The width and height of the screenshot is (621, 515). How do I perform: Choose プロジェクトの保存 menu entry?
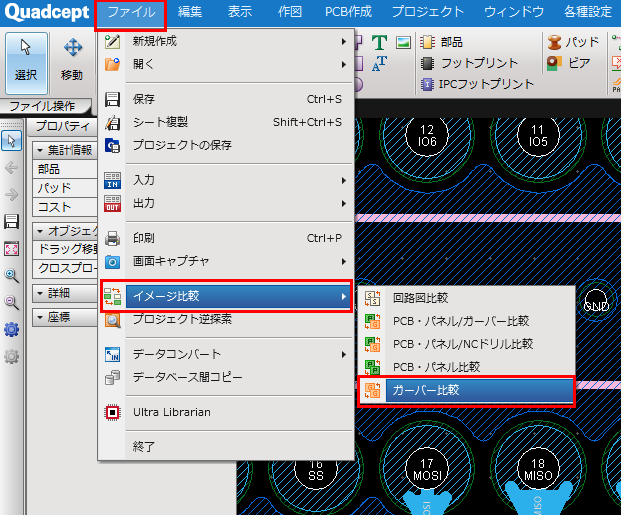click(226, 145)
